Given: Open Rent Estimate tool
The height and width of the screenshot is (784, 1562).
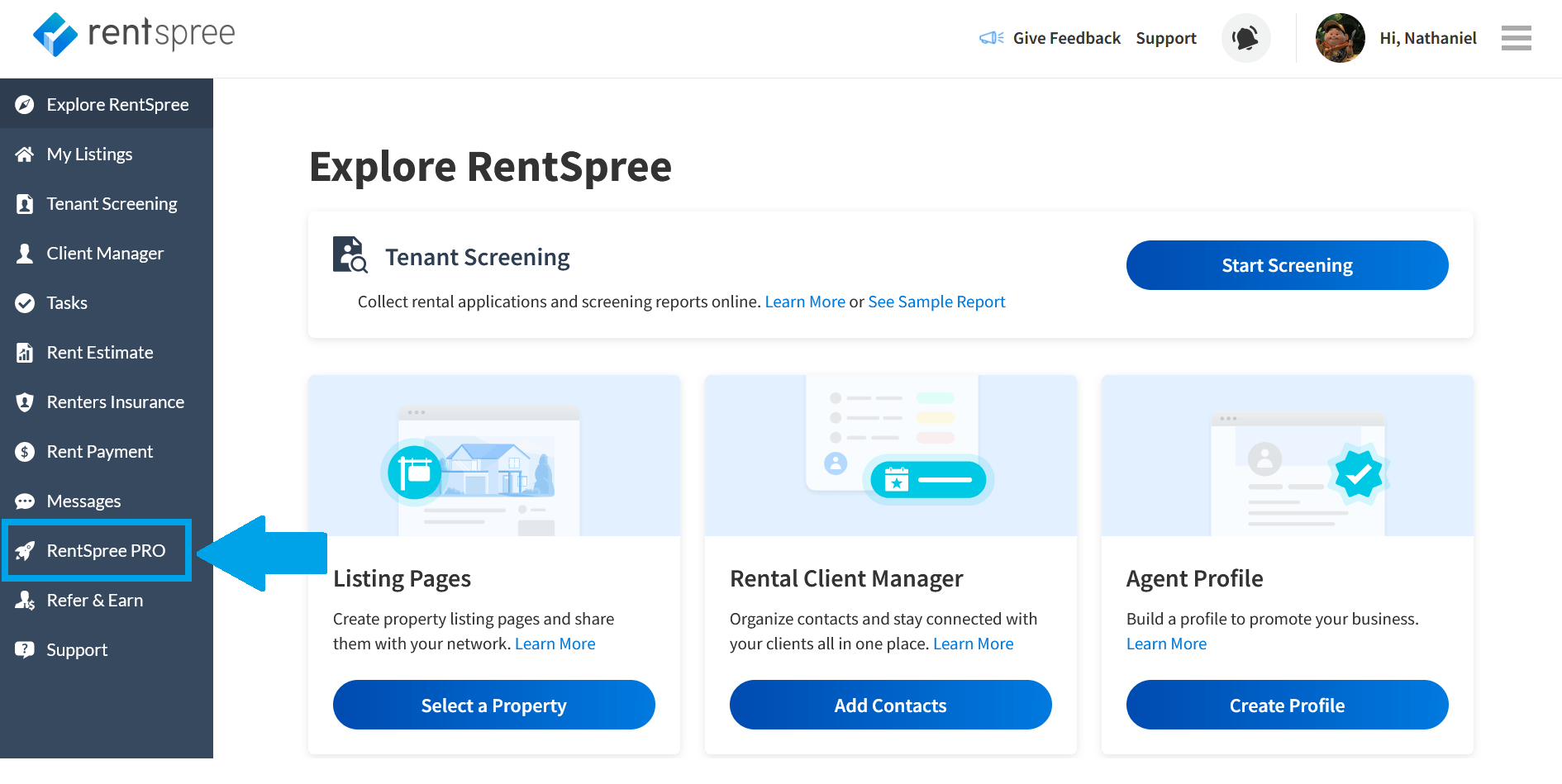Looking at the screenshot, I should pos(99,352).
